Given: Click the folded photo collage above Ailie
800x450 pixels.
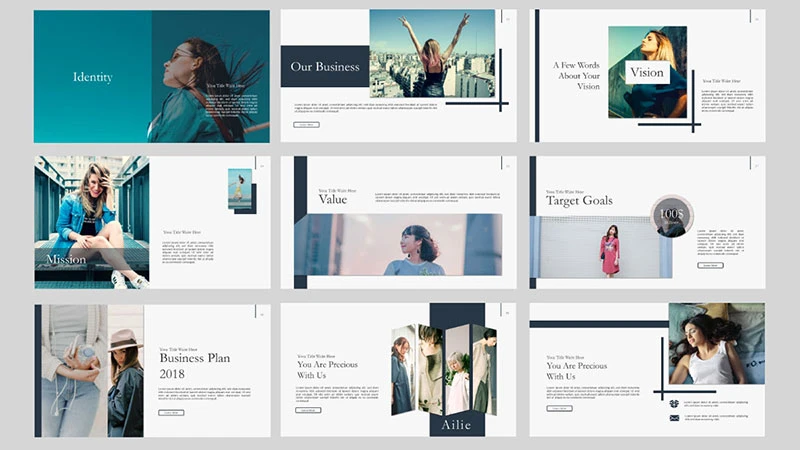Looking at the screenshot, I should click(x=443, y=368).
